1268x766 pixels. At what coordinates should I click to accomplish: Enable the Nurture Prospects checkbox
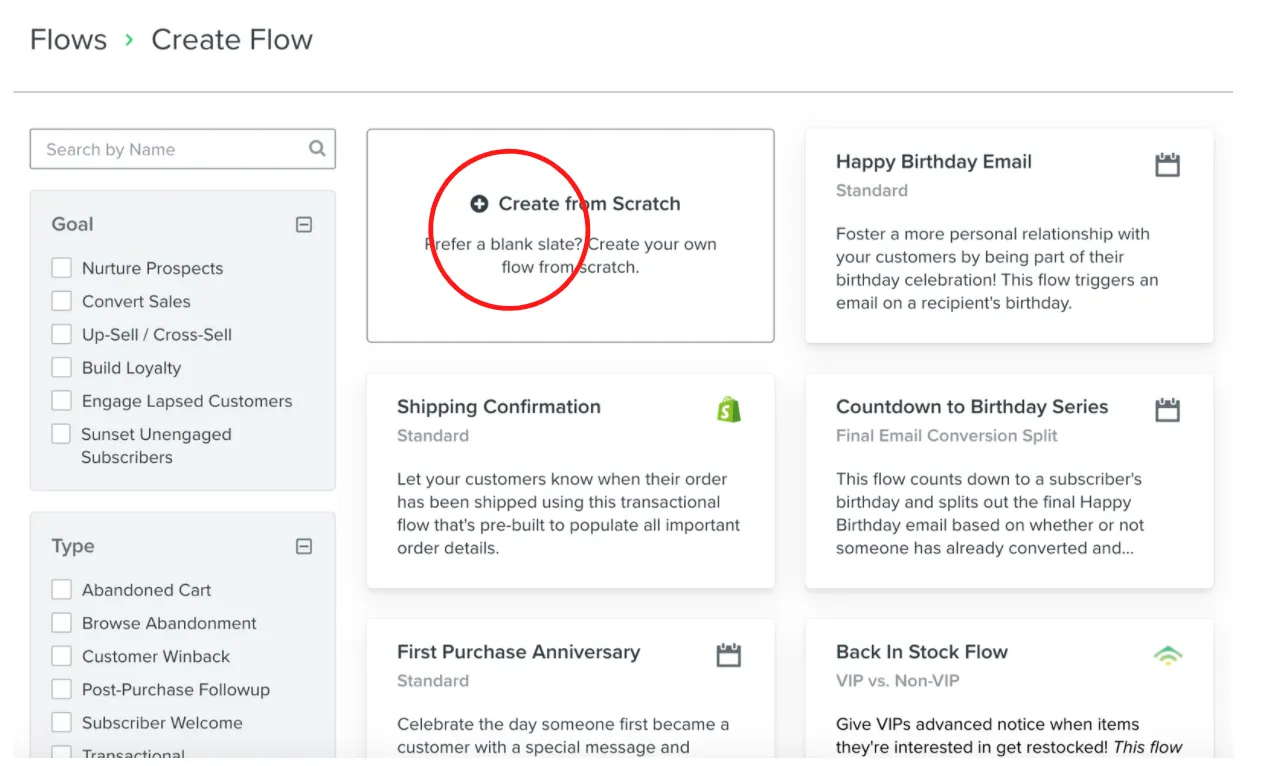point(62,268)
